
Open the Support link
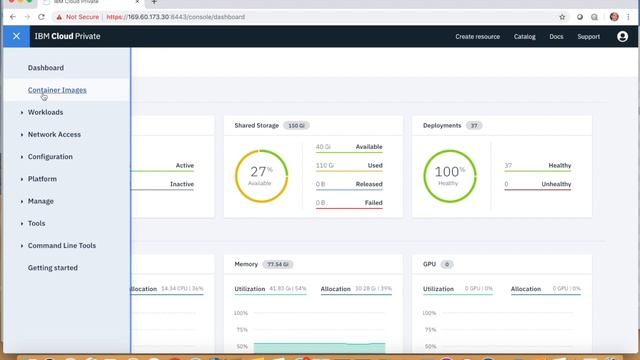tap(589, 36)
